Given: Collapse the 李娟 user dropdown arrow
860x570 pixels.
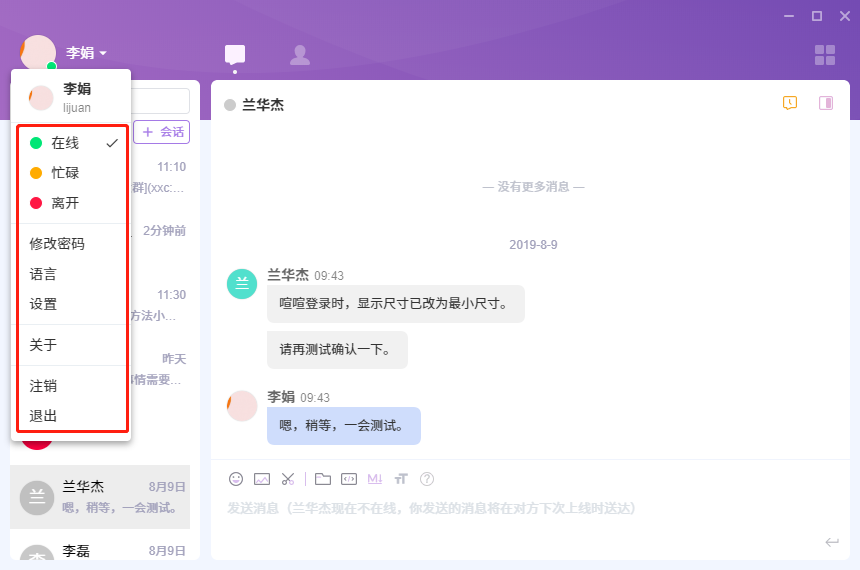Looking at the screenshot, I should 103,53.
